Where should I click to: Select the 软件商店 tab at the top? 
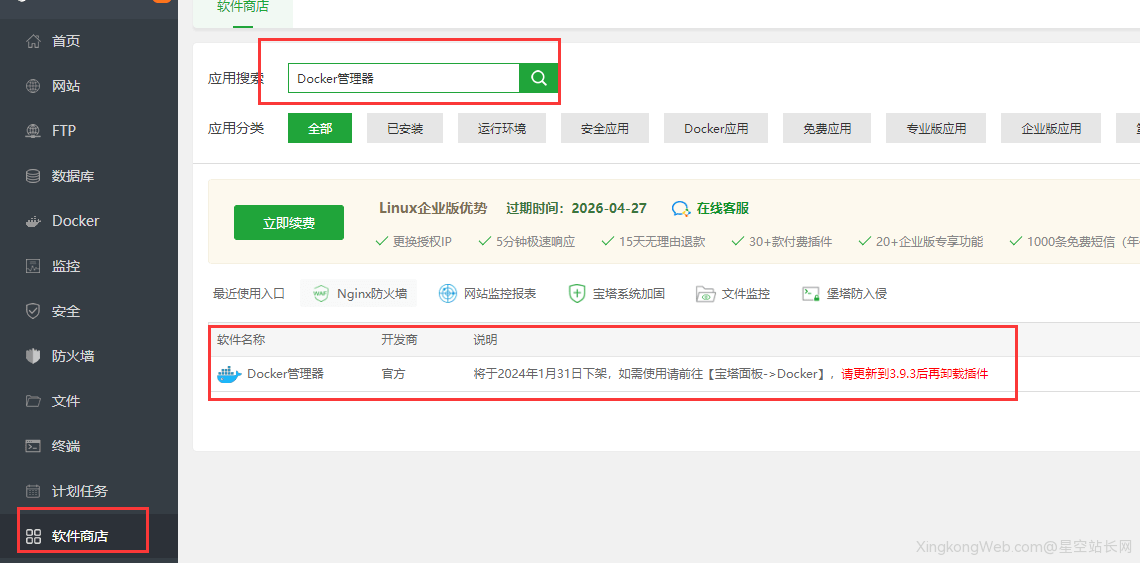point(243,7)
